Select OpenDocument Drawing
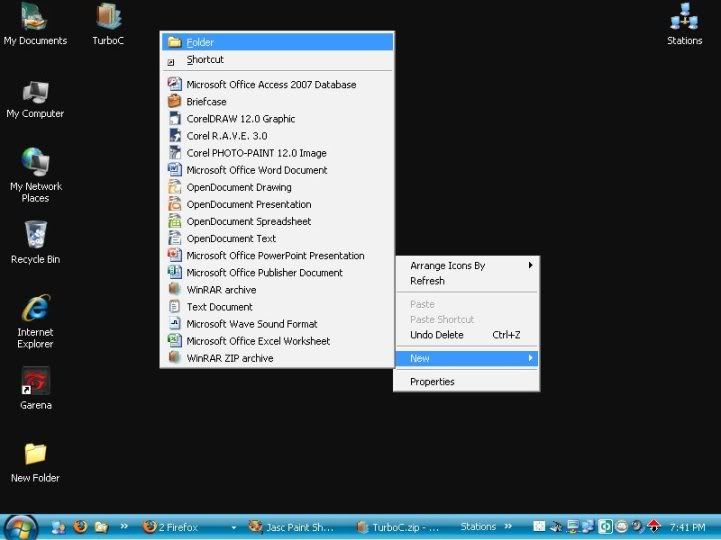This screenshot has height=540, width=721. point(277,187)
